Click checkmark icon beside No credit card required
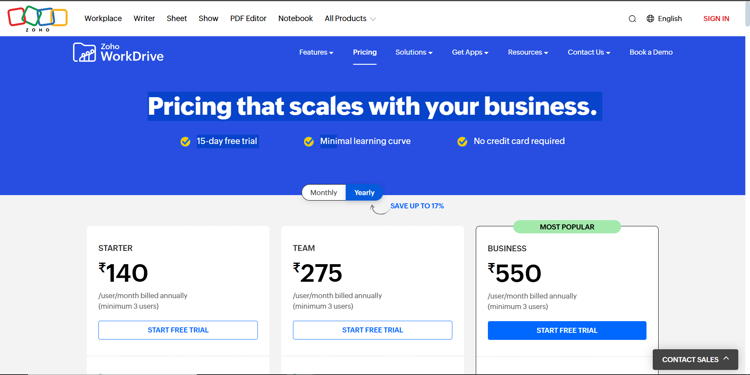 pyautogui.click(x=462, y=142)
